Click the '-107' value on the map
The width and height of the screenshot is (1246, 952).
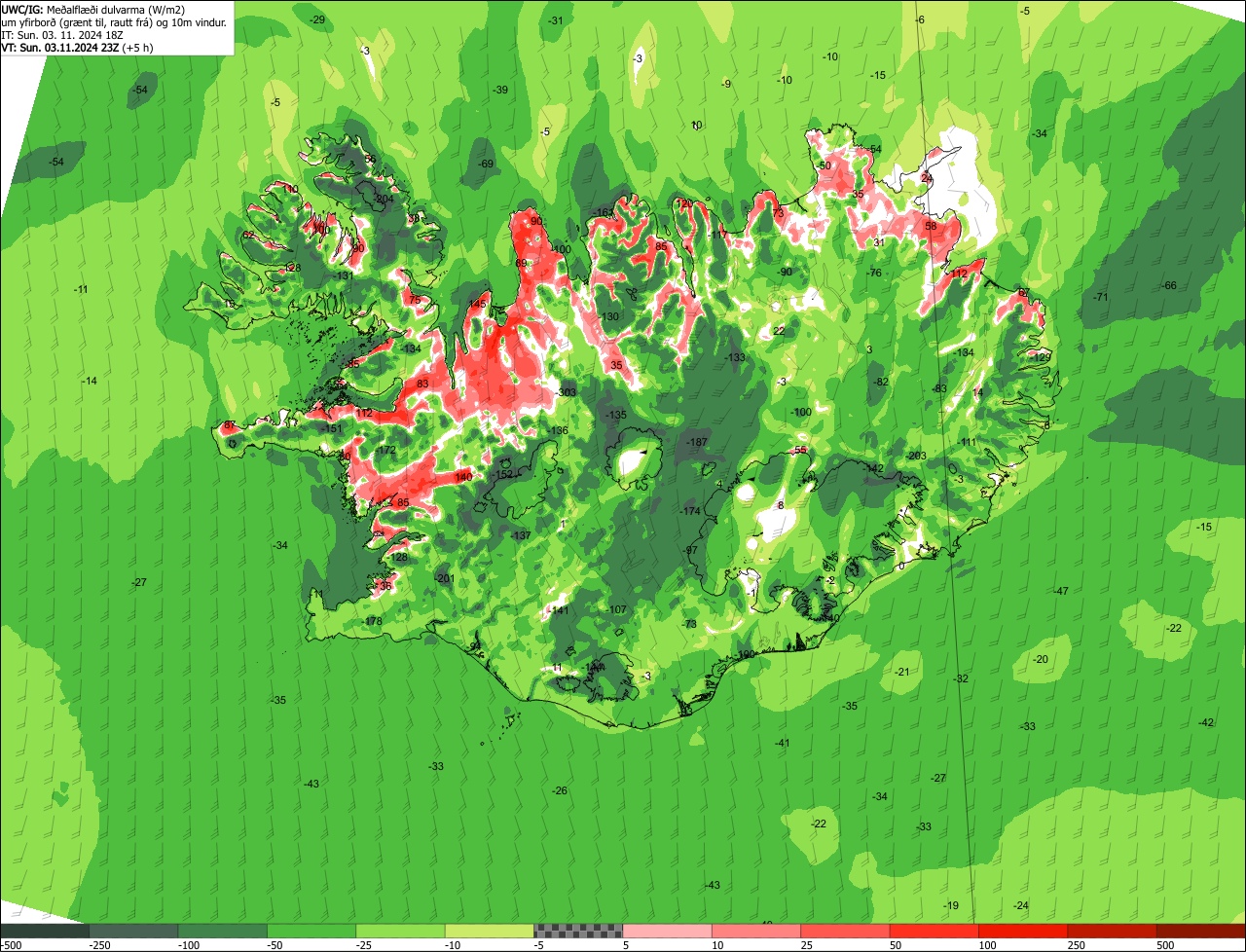click(617, 609)
